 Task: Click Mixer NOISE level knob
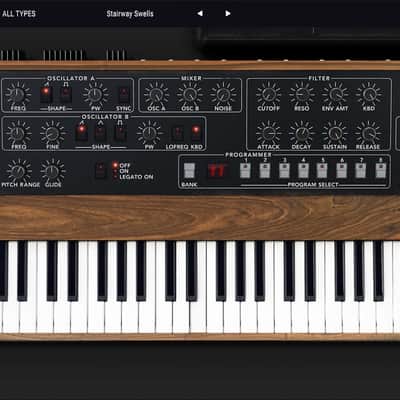223,94
